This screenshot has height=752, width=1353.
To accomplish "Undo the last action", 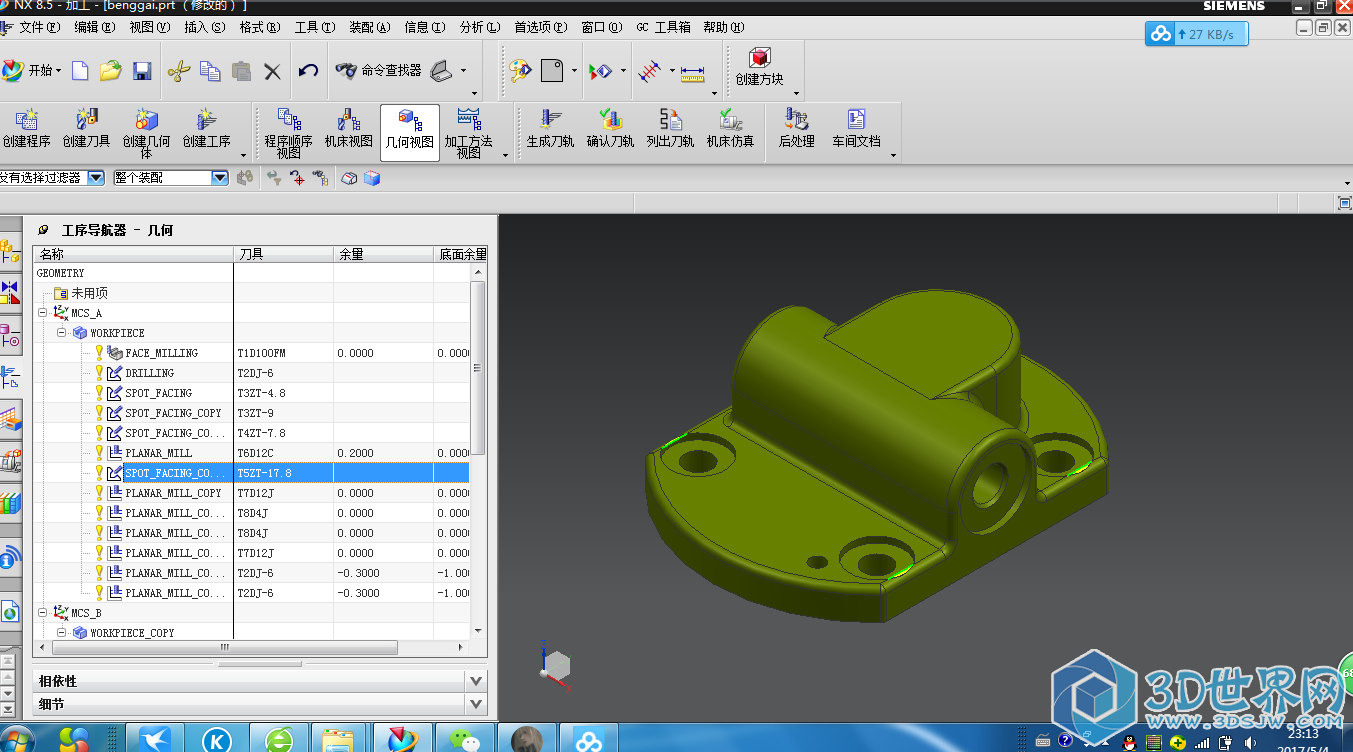I will click(308, 71).
